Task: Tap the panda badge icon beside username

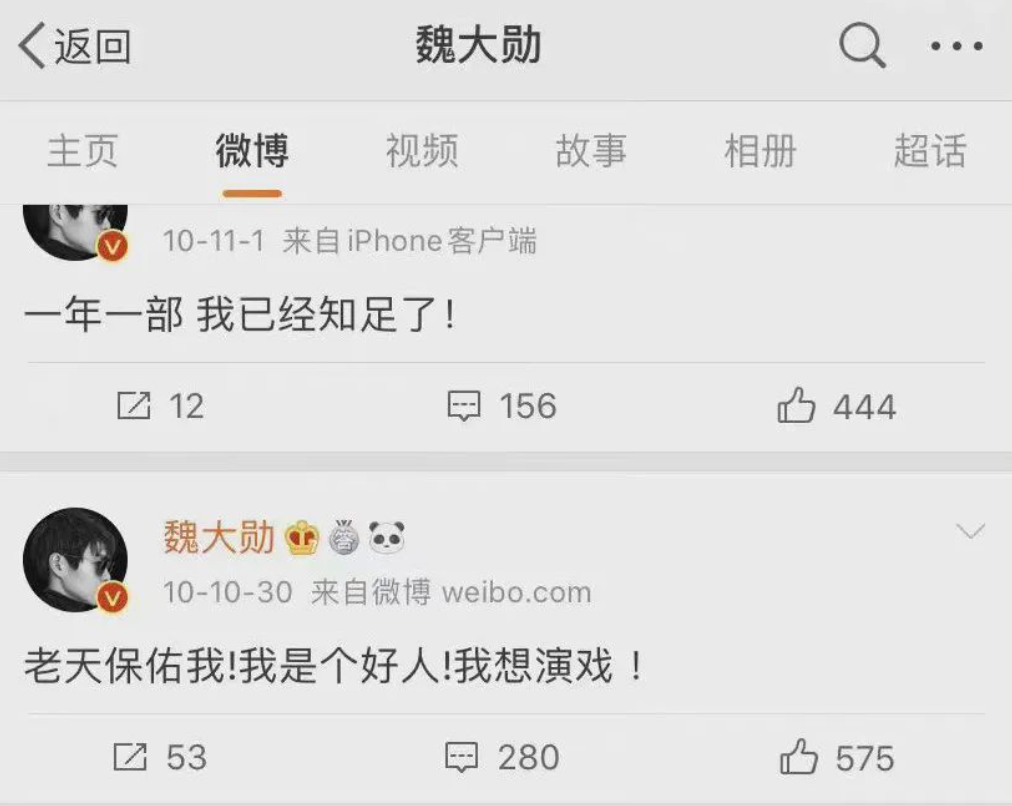Action: tap(387, 537)
